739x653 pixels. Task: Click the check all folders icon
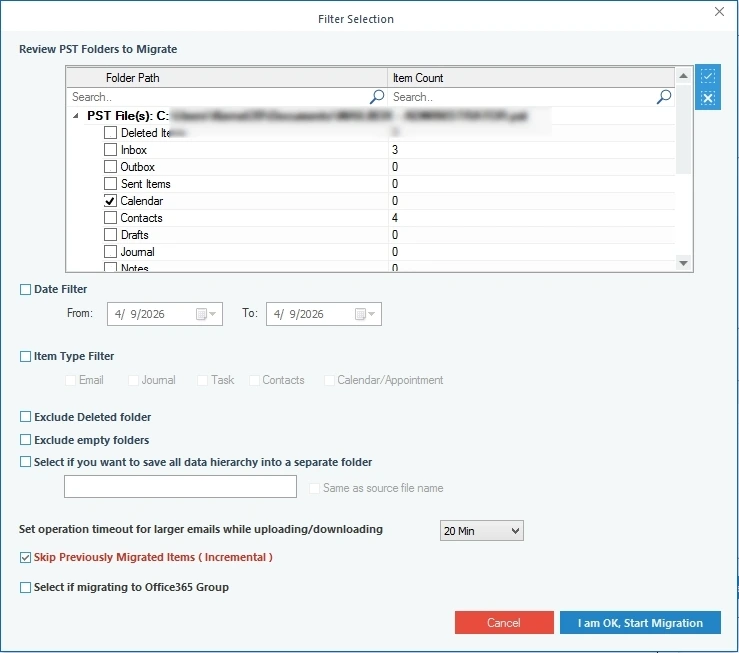tap(708, 77)
